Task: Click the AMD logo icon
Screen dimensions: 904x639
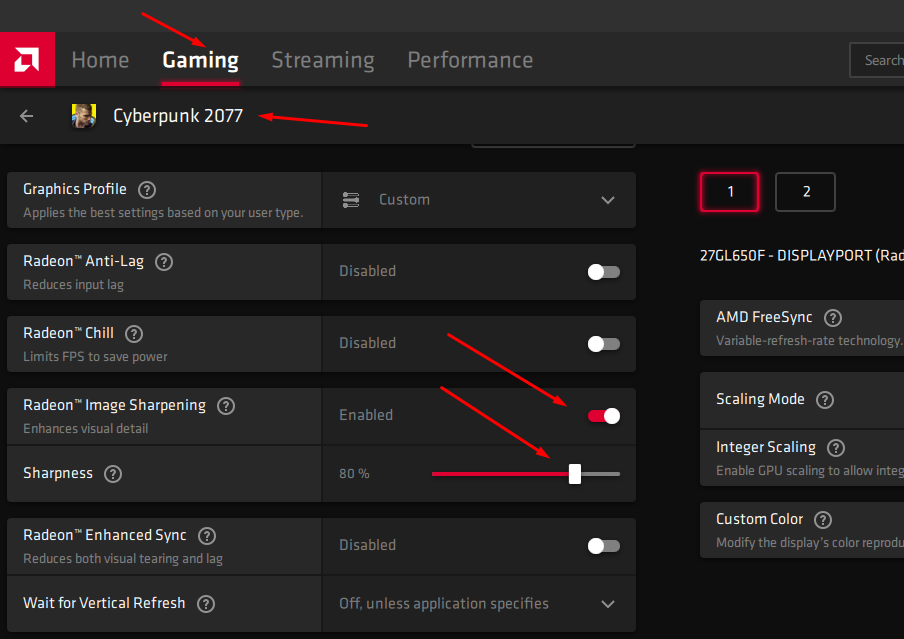Action: [x=27, y=60]
